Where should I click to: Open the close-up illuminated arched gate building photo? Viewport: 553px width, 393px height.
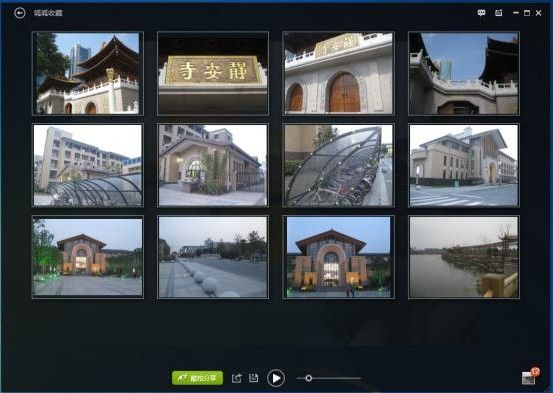pyautogui.click(x=339, y=257)
